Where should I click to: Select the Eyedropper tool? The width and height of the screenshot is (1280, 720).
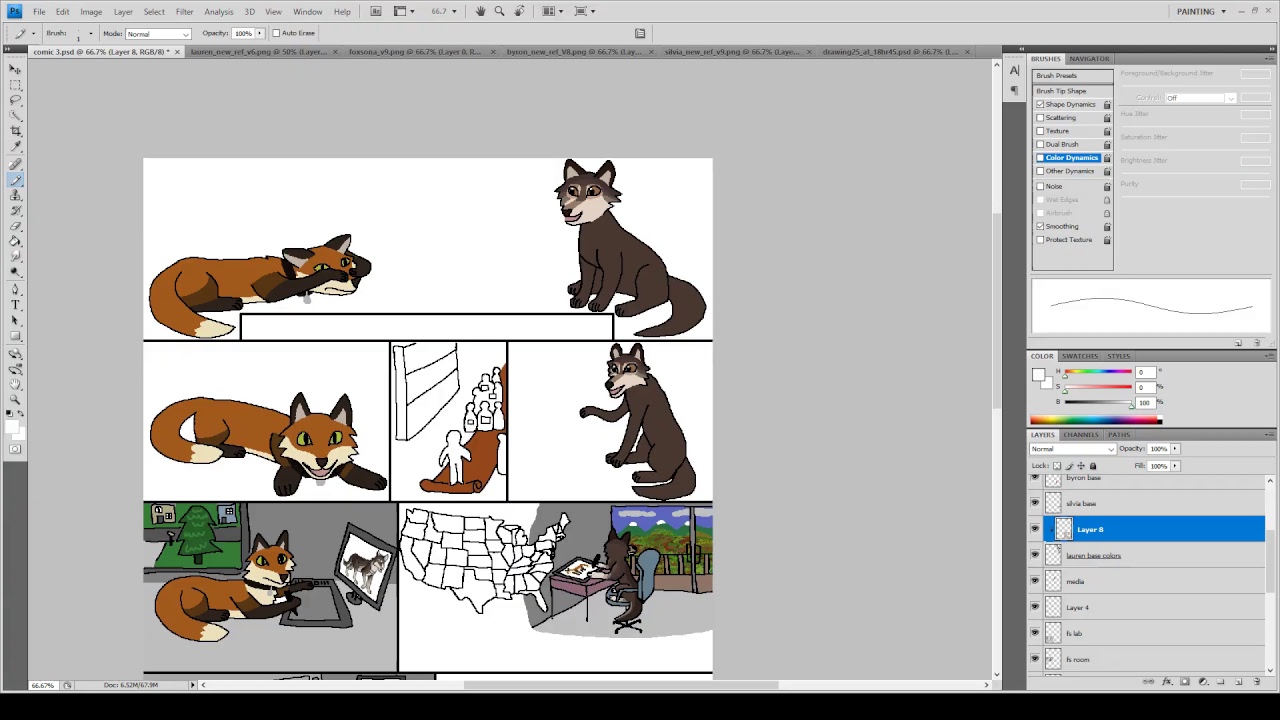15,148
